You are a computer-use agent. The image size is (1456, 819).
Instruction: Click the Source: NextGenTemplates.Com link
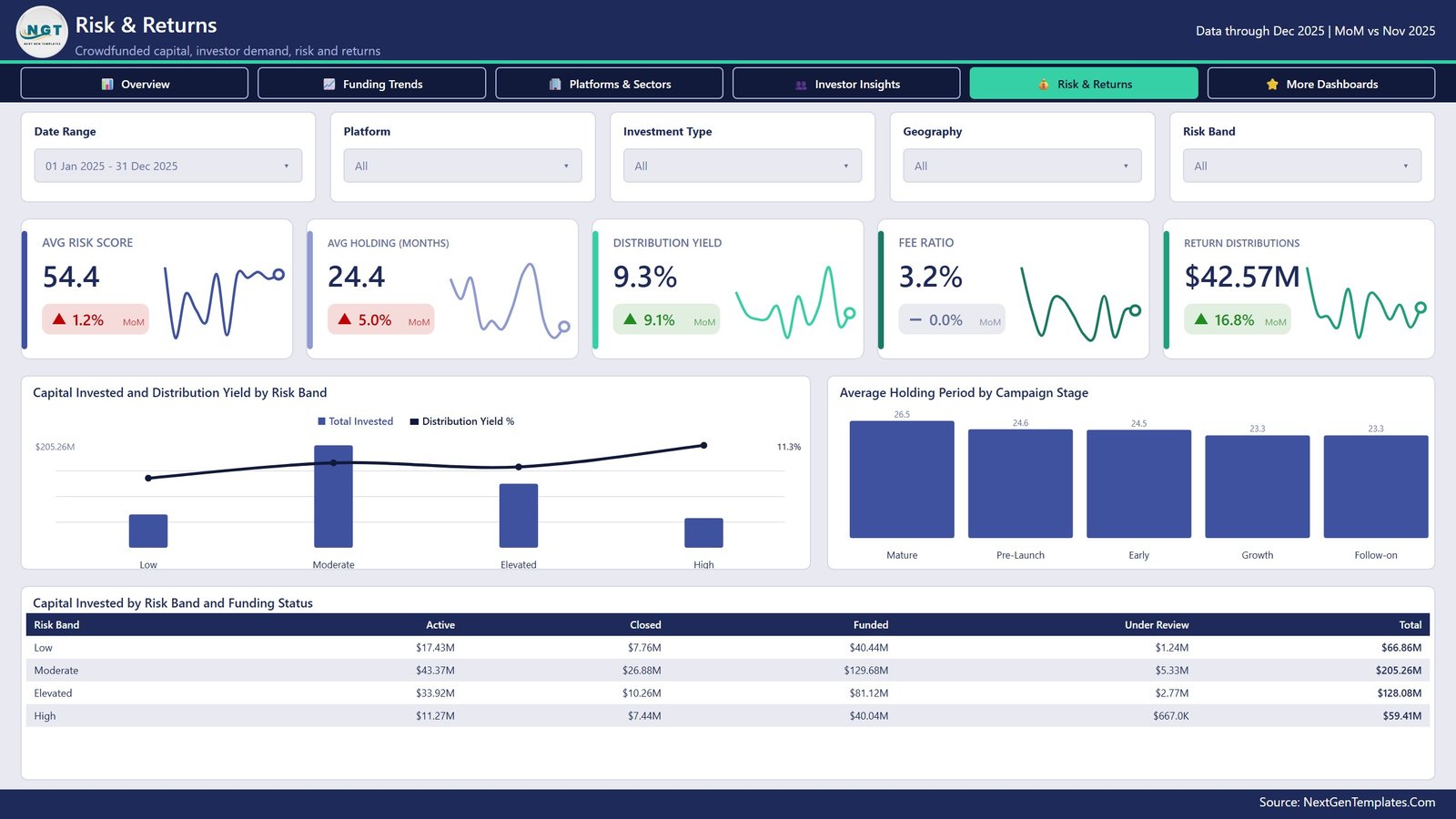(x=1347, y=802)
